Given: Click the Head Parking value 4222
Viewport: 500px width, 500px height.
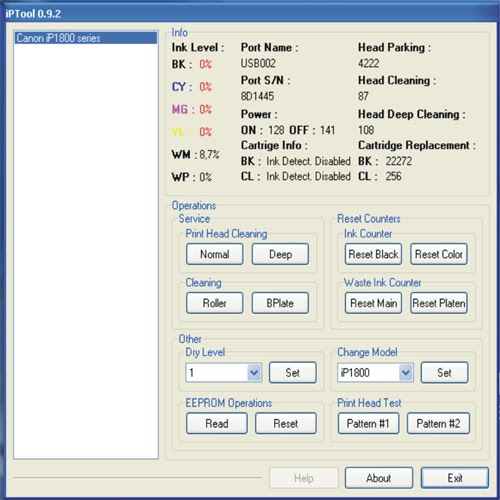Looking at the screenshot, I should coord(369,63).
